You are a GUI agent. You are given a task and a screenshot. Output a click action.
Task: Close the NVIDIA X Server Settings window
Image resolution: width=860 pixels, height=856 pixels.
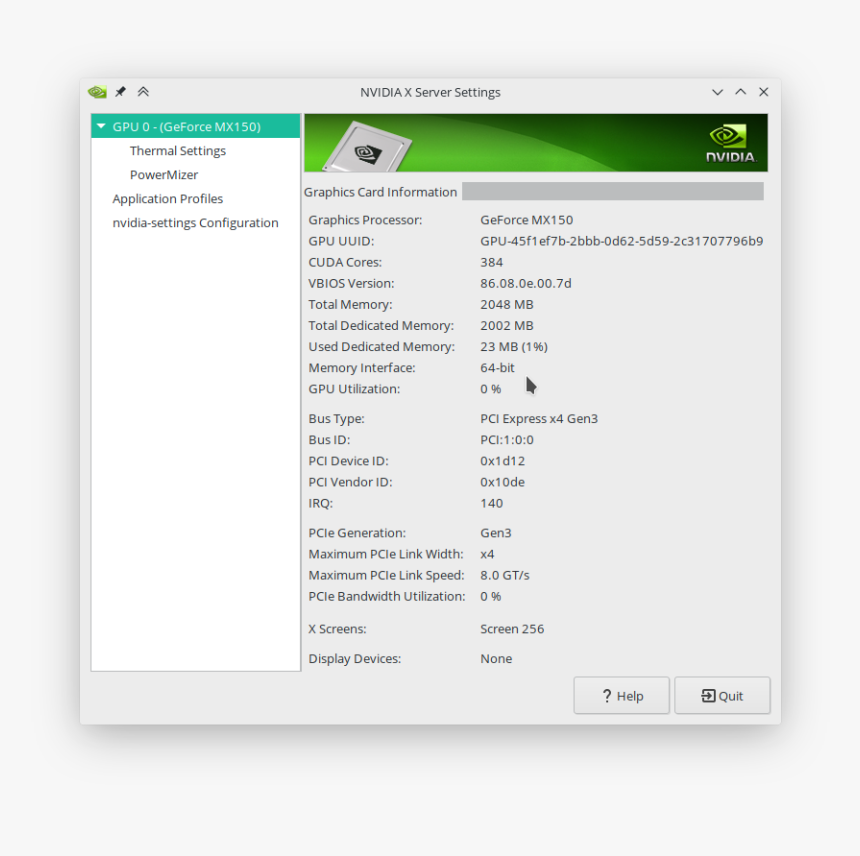[763, 92]
